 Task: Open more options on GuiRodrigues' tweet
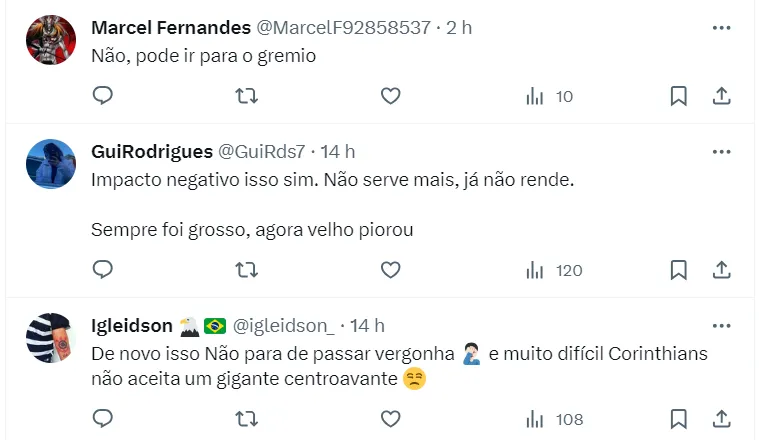coord(721,152)
